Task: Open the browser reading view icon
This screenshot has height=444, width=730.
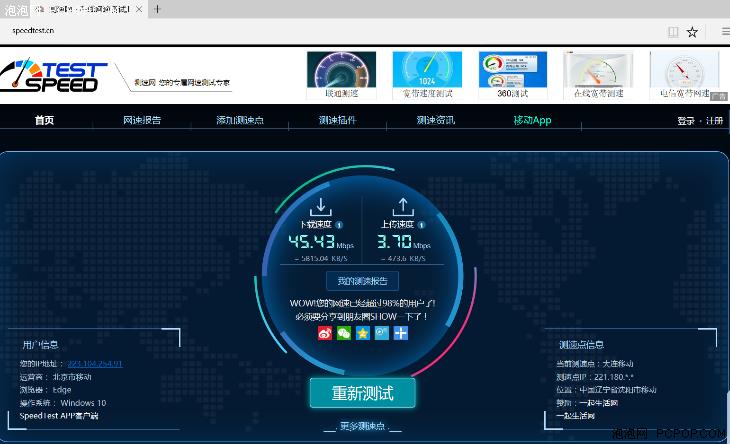Action: coord(673,32)
